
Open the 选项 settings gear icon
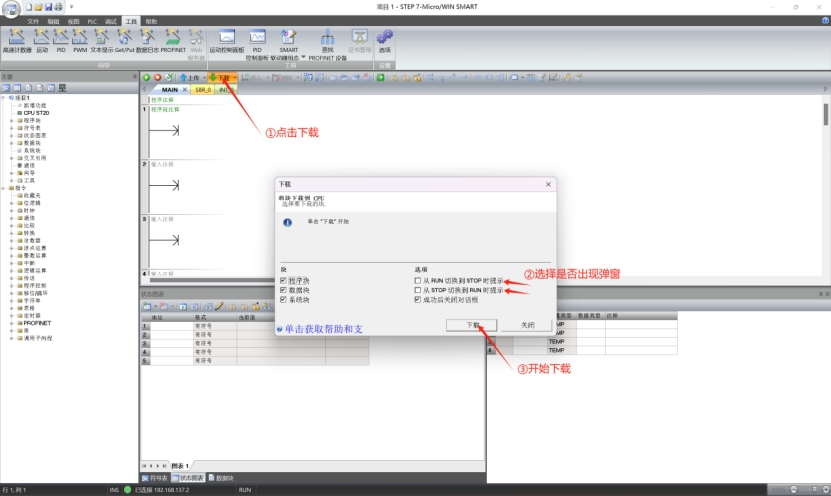click(385, 39)
